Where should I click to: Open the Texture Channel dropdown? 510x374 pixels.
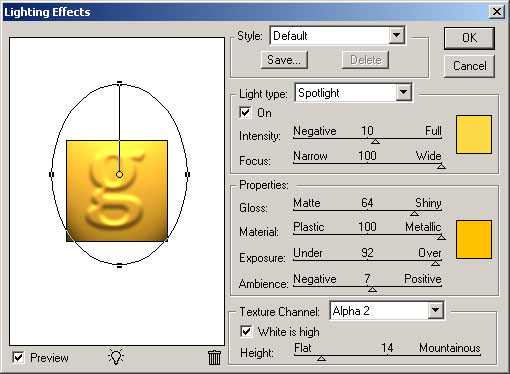[435, 310]
